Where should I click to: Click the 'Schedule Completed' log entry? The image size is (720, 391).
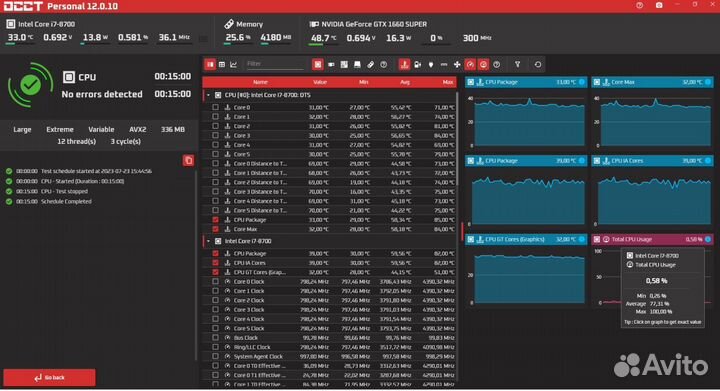coord(66,201)
